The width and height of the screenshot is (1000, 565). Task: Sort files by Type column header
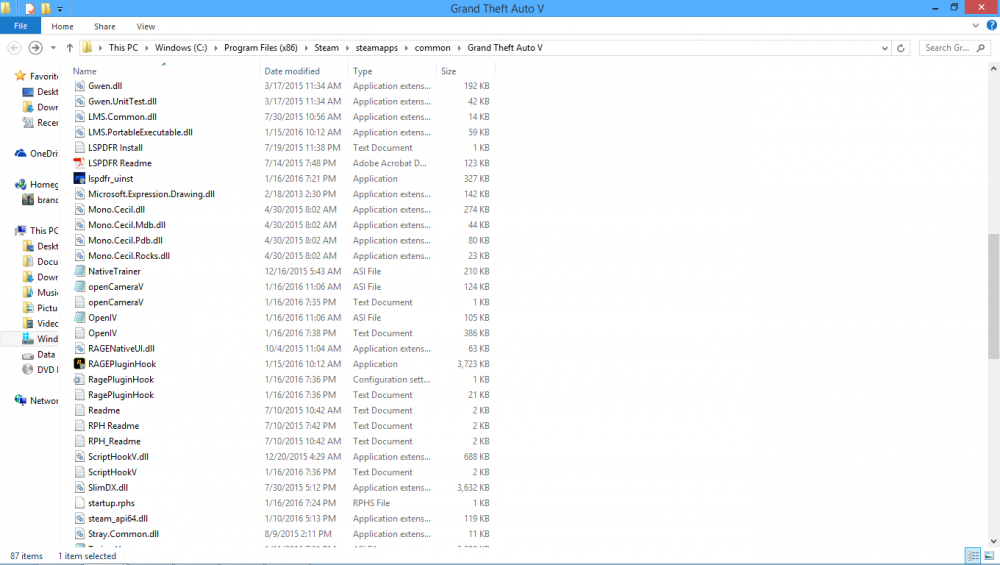(392, 71)
